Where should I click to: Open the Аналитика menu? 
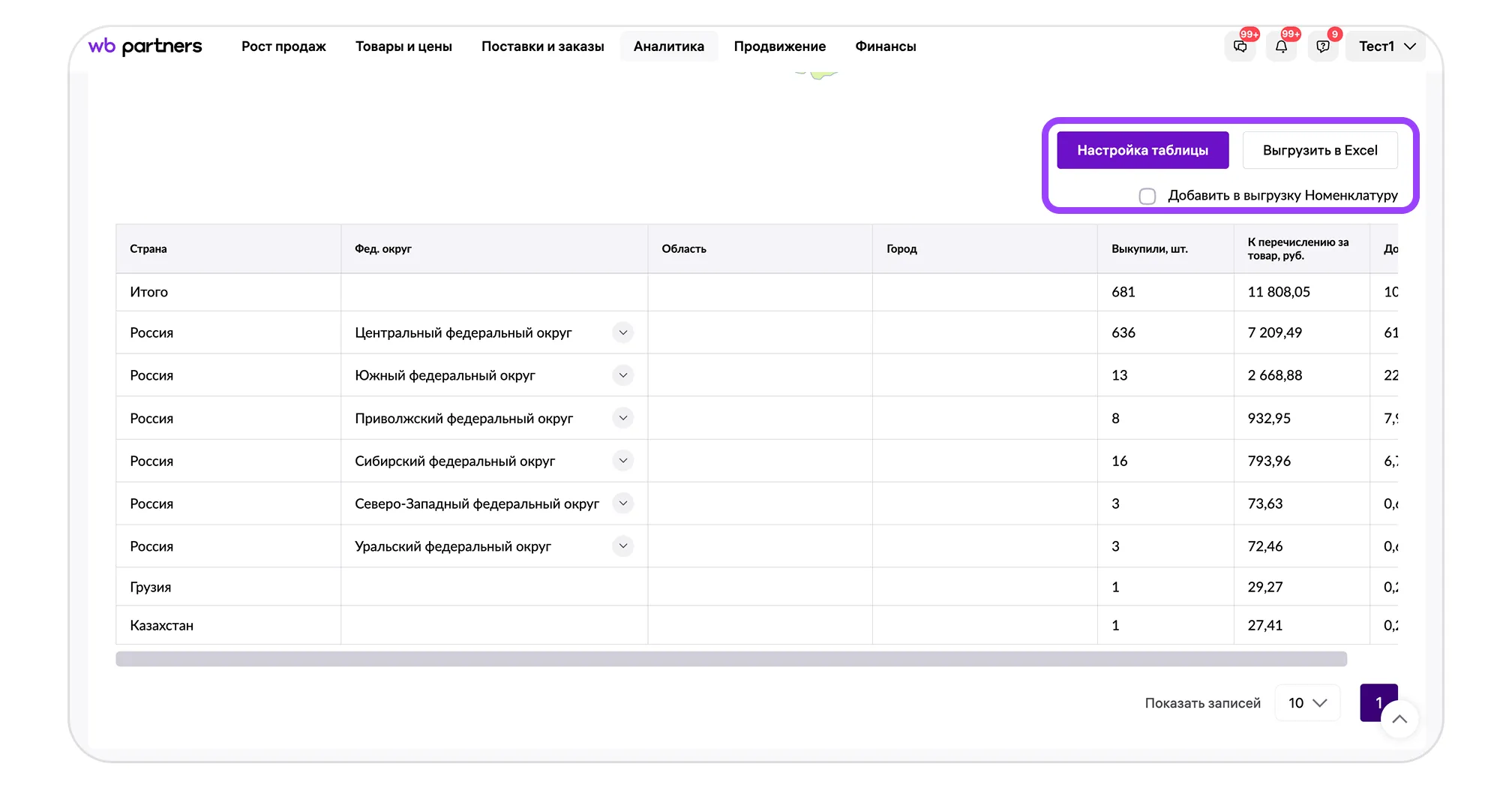[668, 47]
